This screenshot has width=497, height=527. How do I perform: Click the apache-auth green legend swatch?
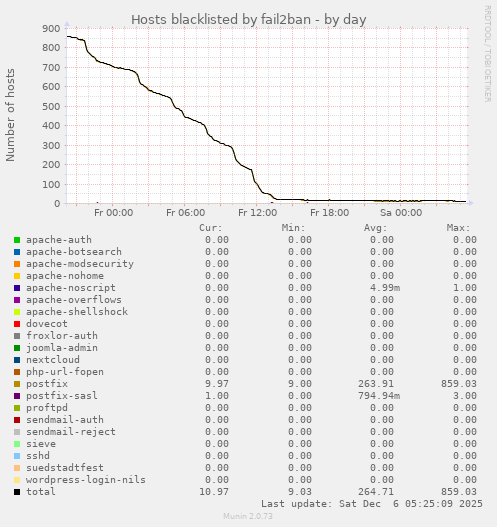tap(17, 240)
